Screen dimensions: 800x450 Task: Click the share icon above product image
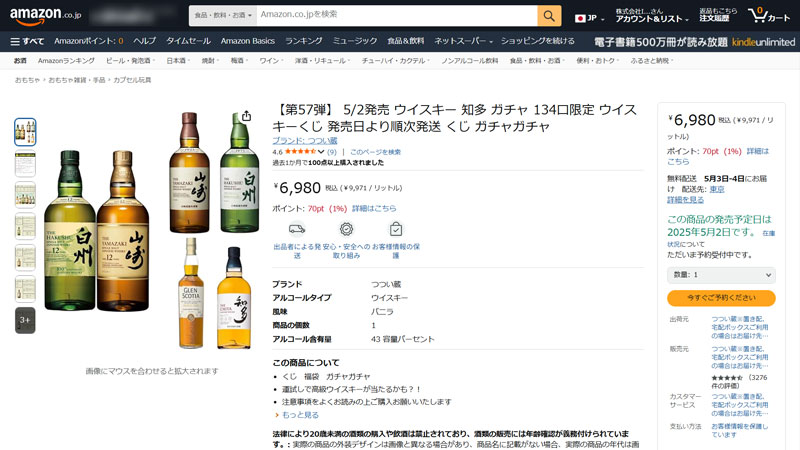point(246,116)
